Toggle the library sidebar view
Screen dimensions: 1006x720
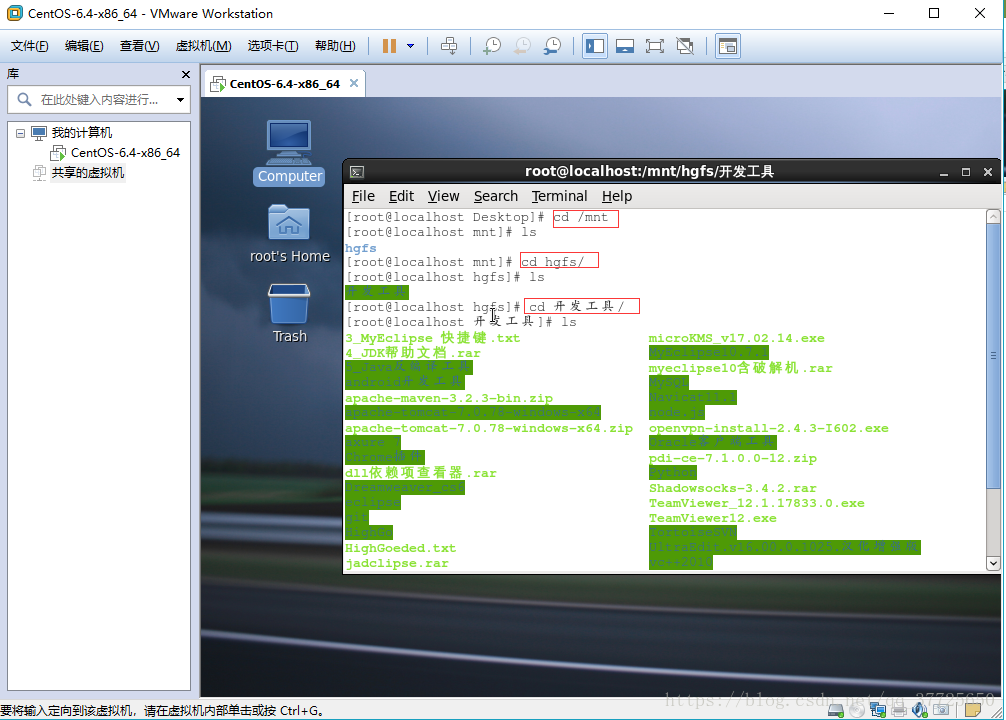pyautogui.click(x=595, y=46)
